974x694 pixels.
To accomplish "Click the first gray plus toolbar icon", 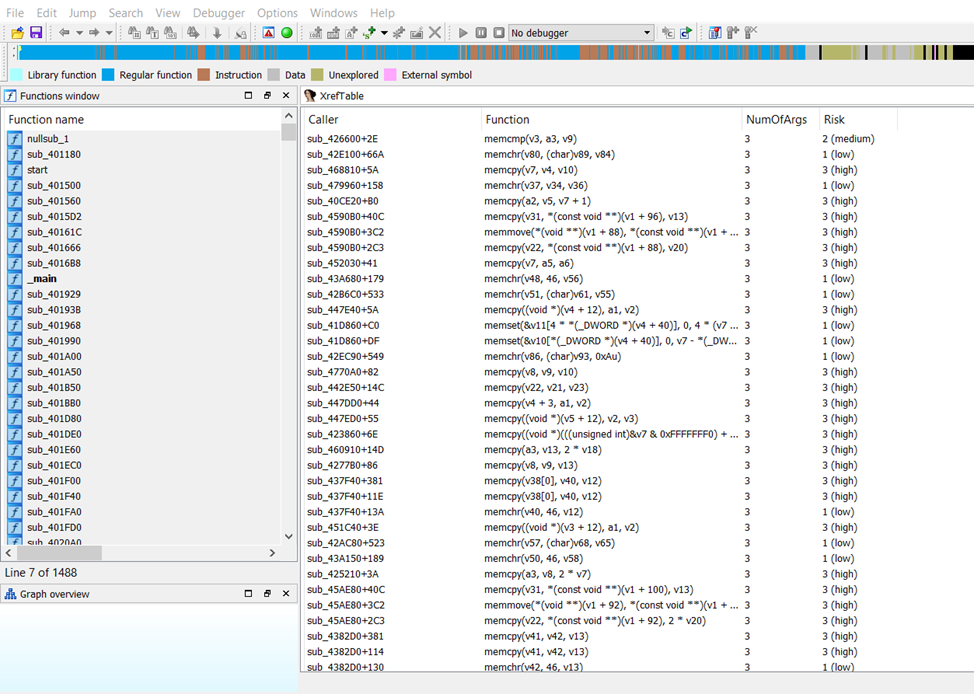I will pyautogui.click(x=316, y=32).
